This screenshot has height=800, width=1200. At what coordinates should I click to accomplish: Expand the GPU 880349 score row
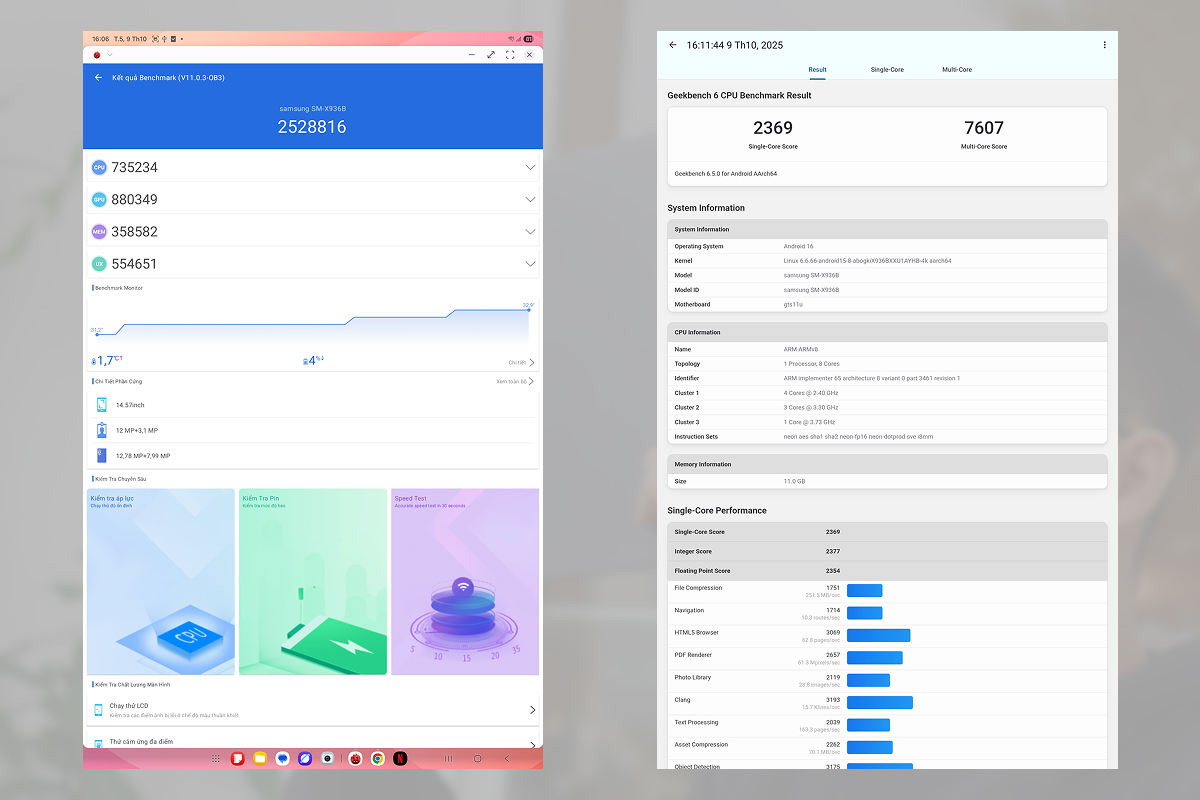pyautogui.click(x=530, y=200)
